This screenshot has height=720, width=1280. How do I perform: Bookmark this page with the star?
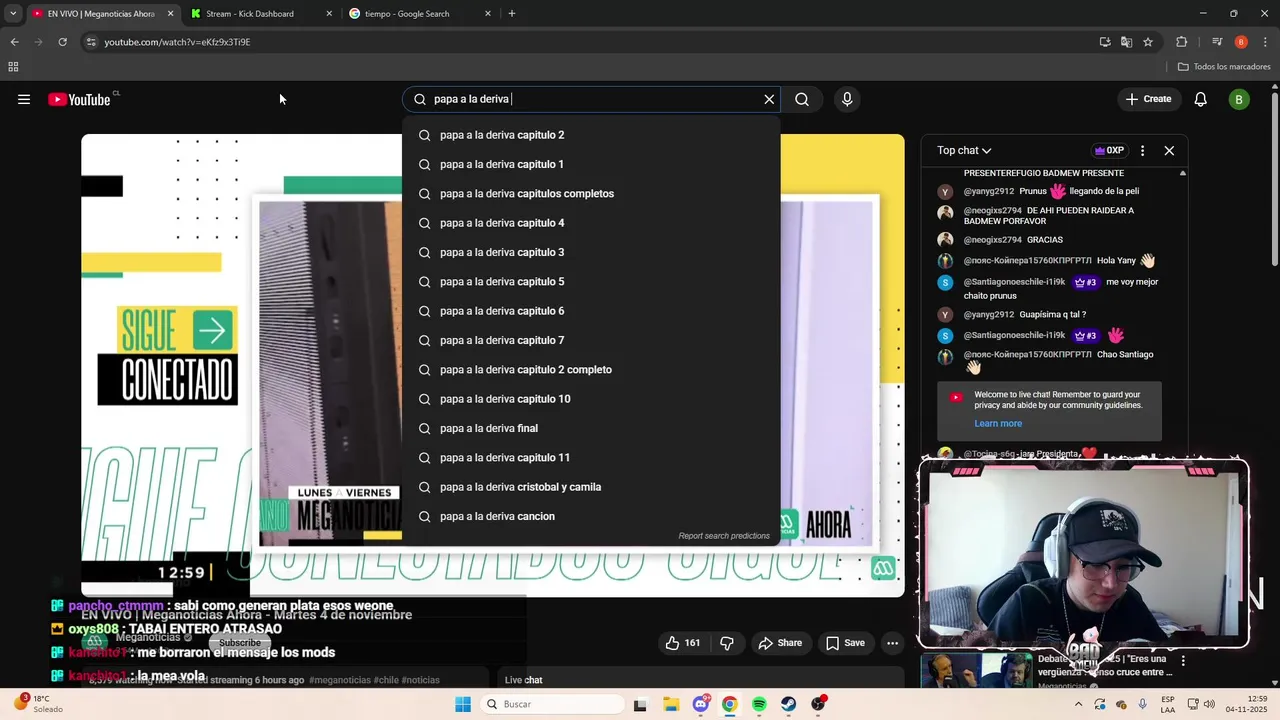[x=1148, y=42]
